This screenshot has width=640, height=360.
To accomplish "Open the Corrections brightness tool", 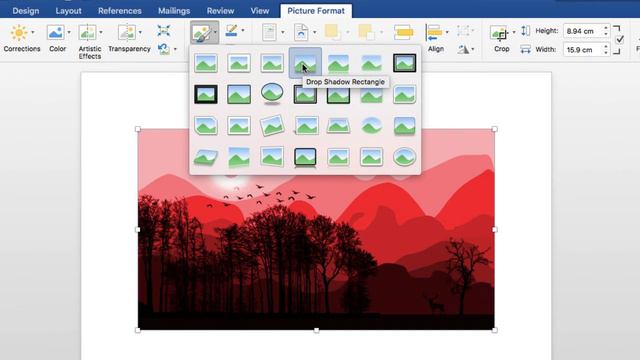I will tap(19, 33).
